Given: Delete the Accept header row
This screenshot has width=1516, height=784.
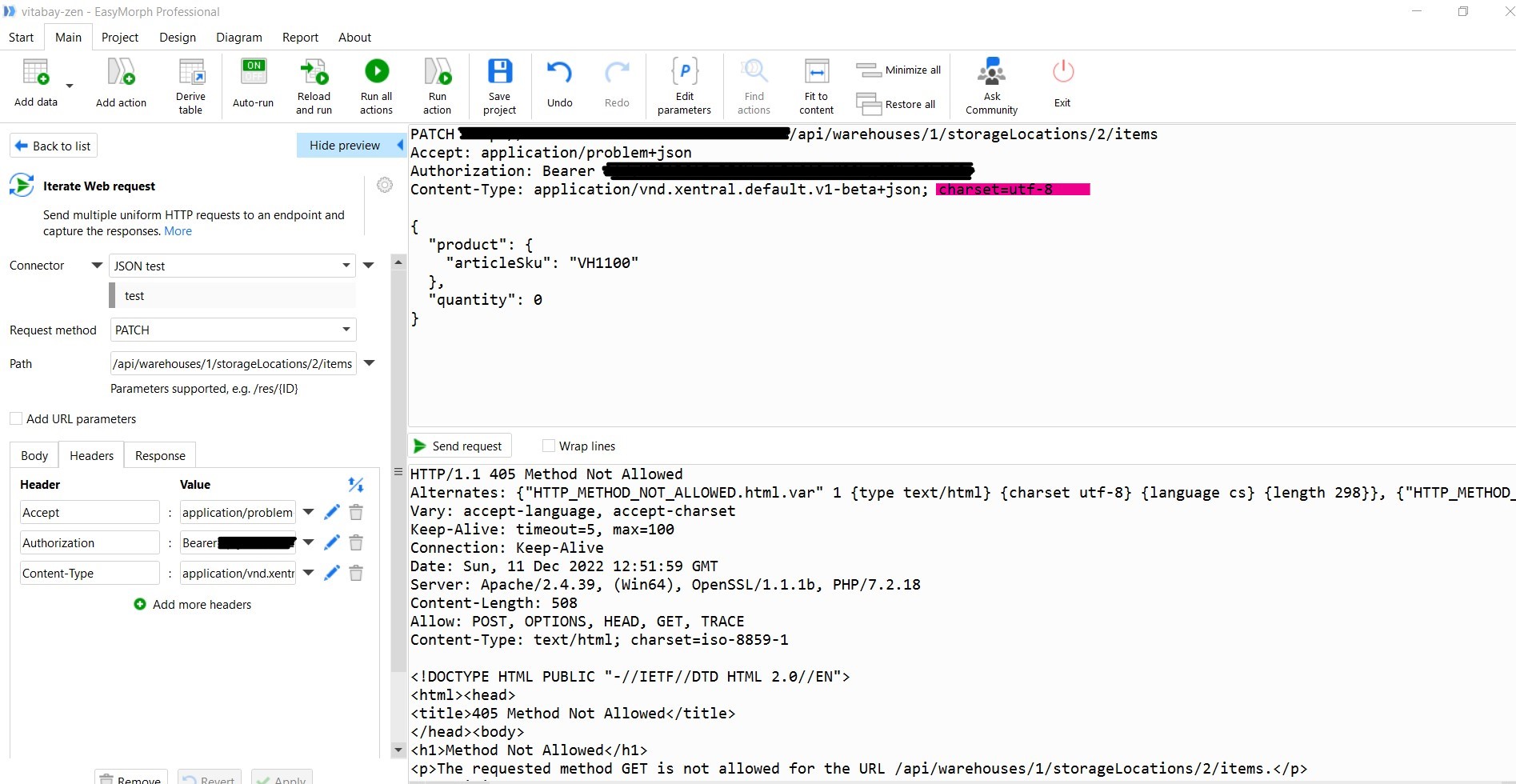Looking at the screenshot, I should (356, 512).
